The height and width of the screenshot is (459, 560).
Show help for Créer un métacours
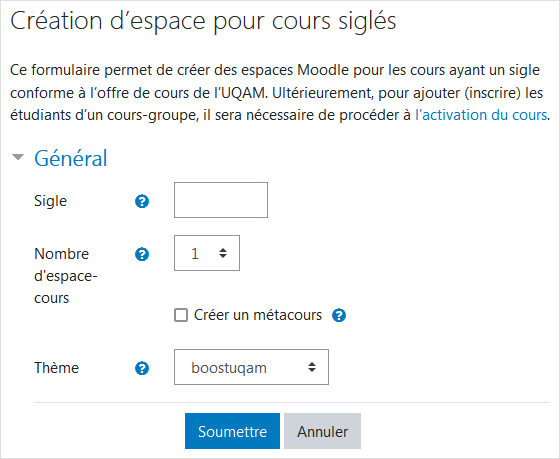click(339, 315)
